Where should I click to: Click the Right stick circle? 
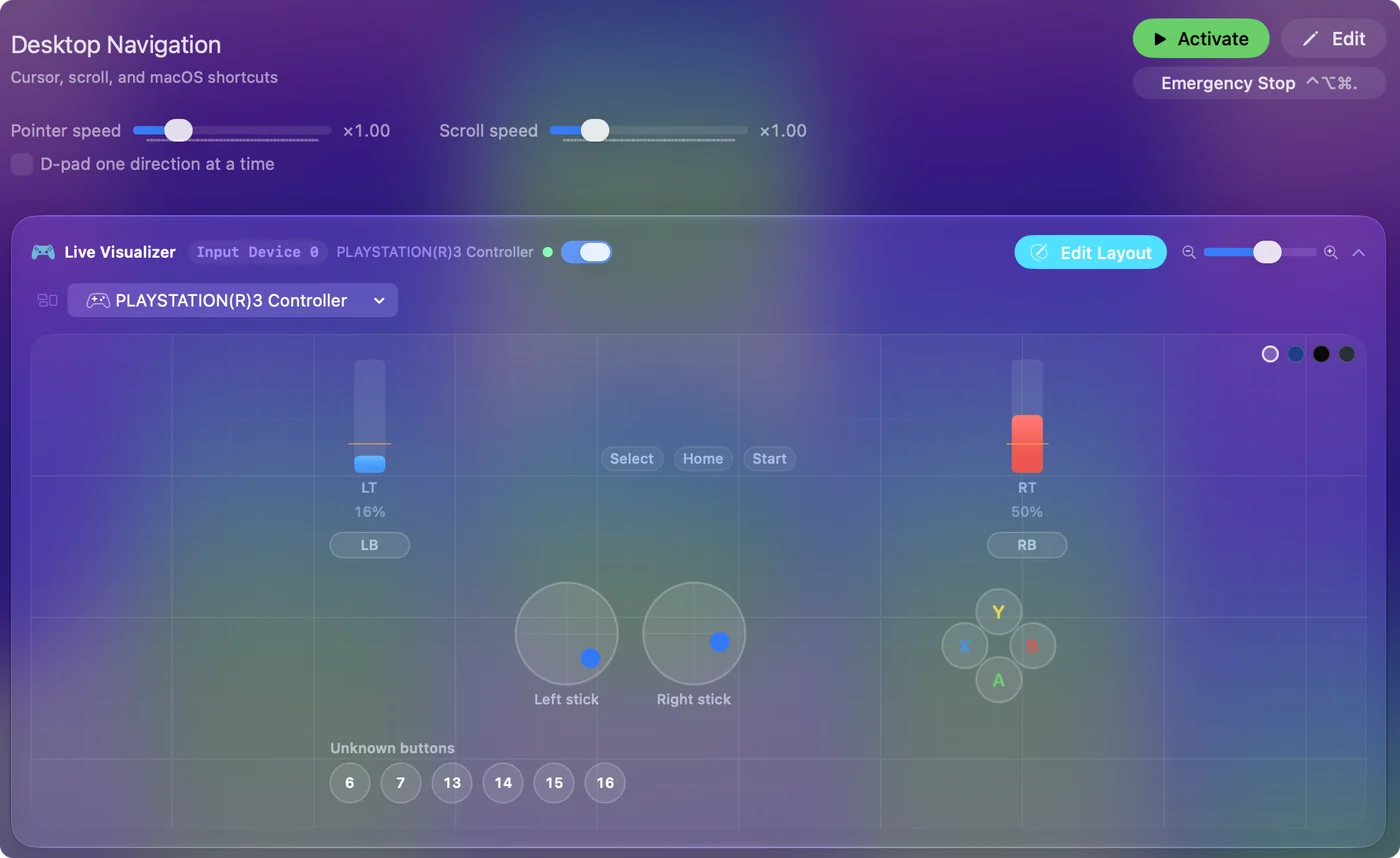point(694,634)
